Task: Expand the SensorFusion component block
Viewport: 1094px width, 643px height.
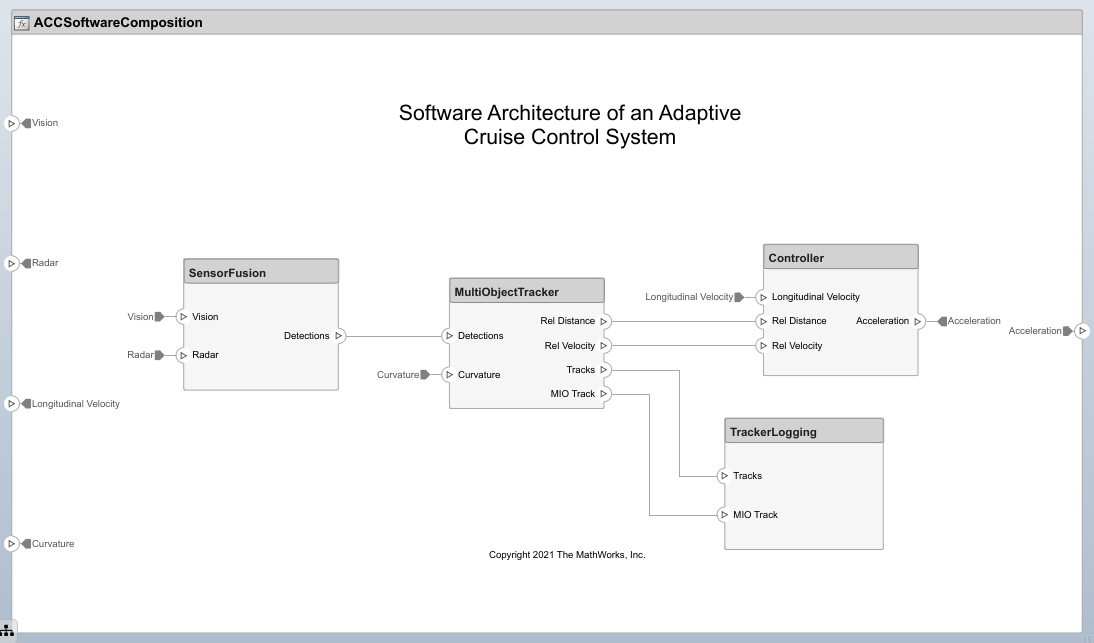Action: click(261, 330)
